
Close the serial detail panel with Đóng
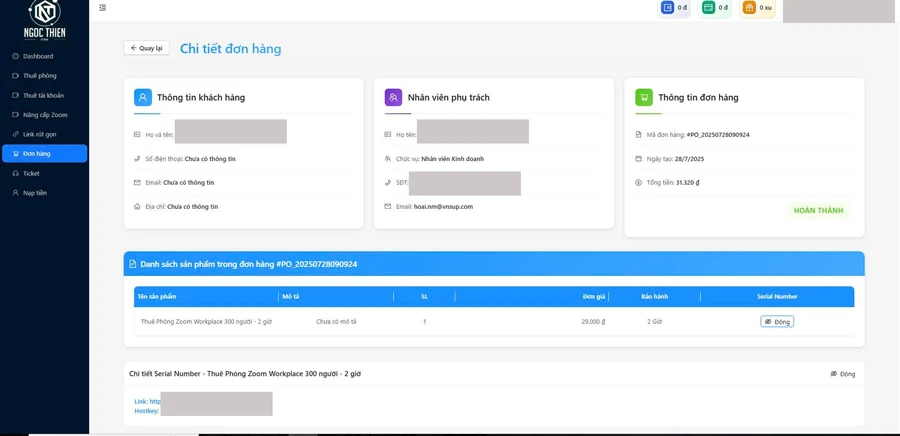tap(843, 374)
